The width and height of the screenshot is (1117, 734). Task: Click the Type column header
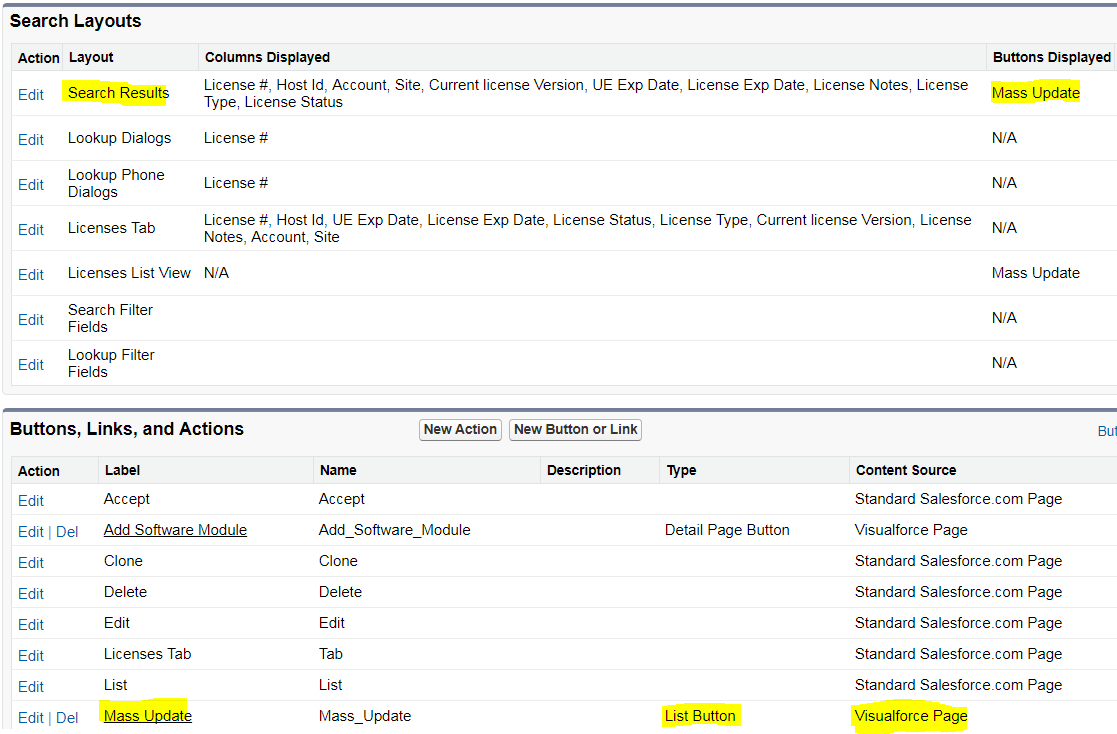pyautogui.click(x=681, y=470)
